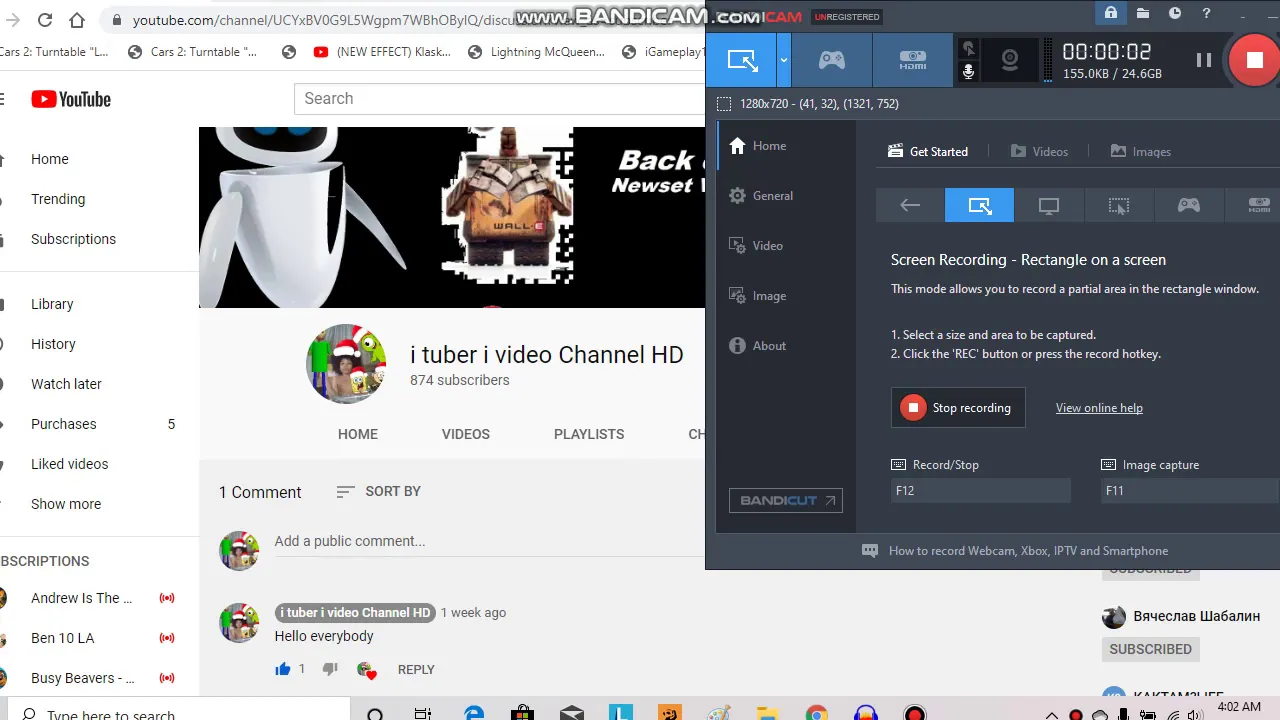Switch to the Images tab in Bandicam
The width and height of the screenshot is (1280, 720).
coord(1141,152)
